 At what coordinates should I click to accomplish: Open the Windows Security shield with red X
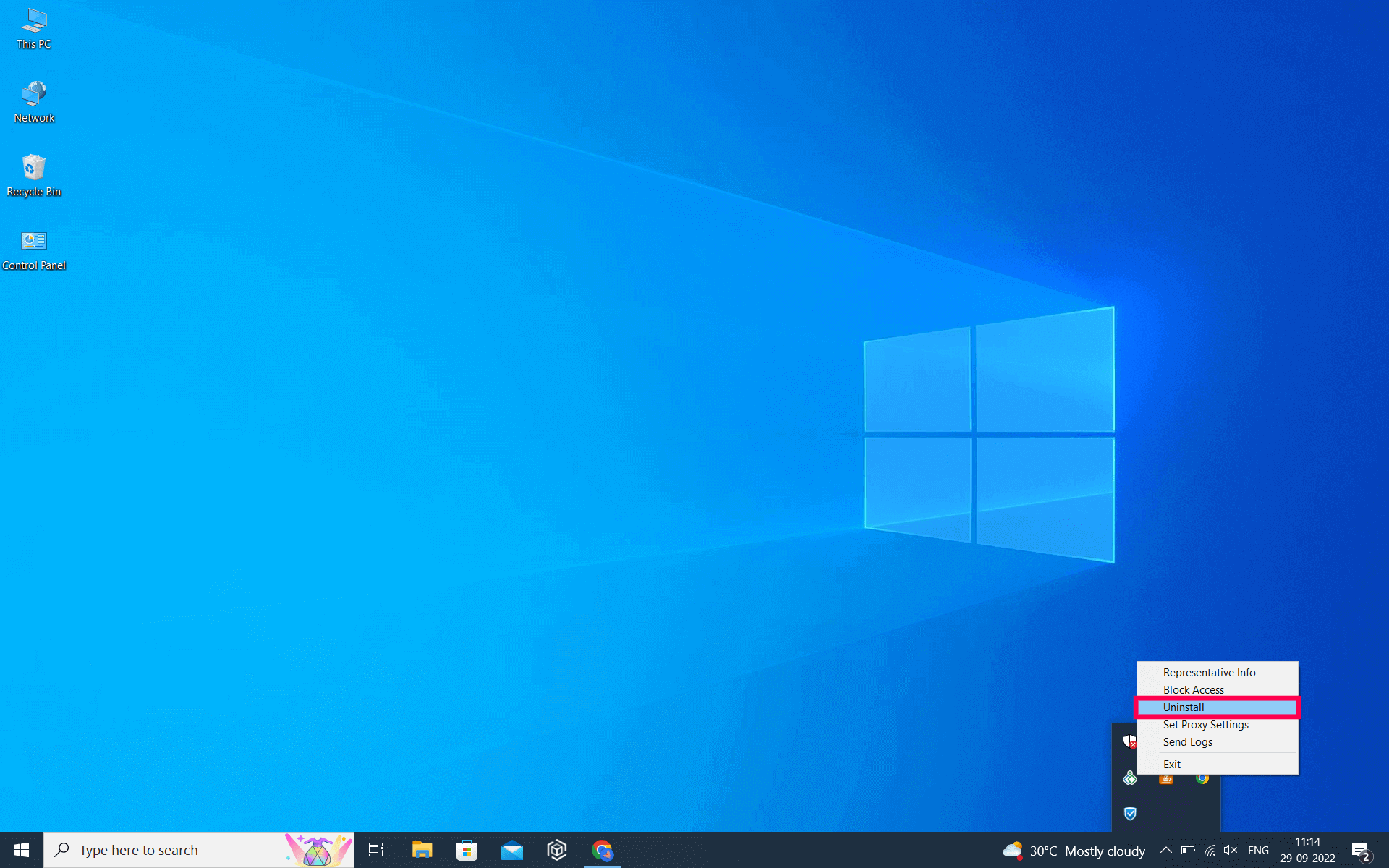coord(1130,741)
